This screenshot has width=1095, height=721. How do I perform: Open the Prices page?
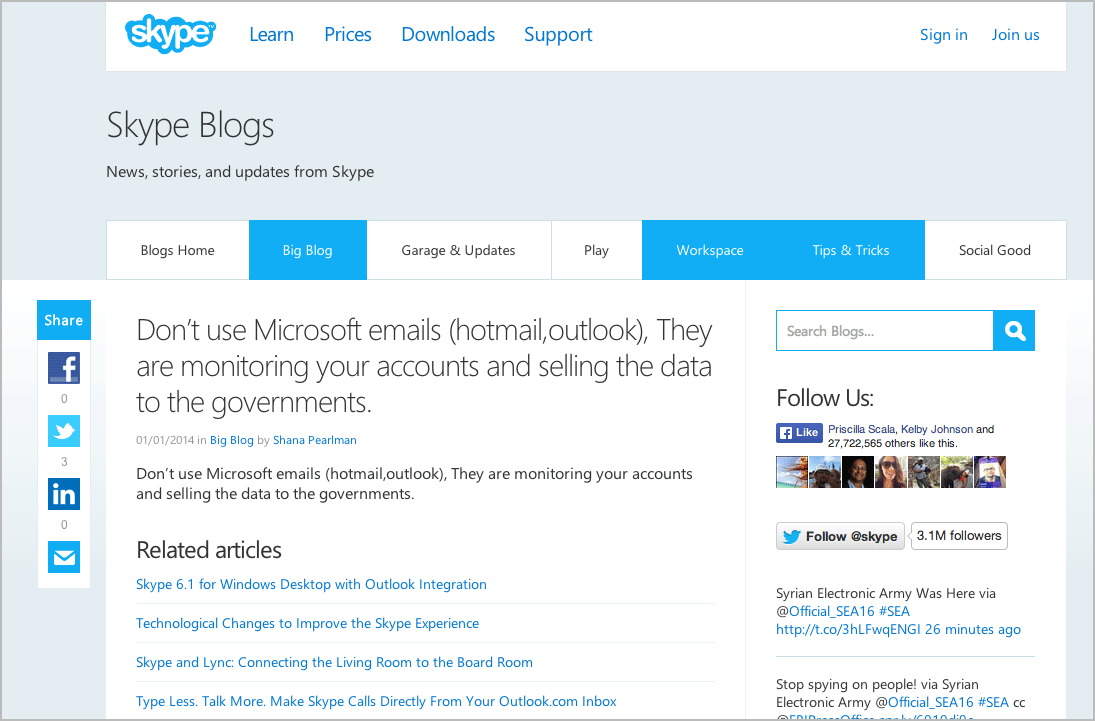[x=348, y=34]
